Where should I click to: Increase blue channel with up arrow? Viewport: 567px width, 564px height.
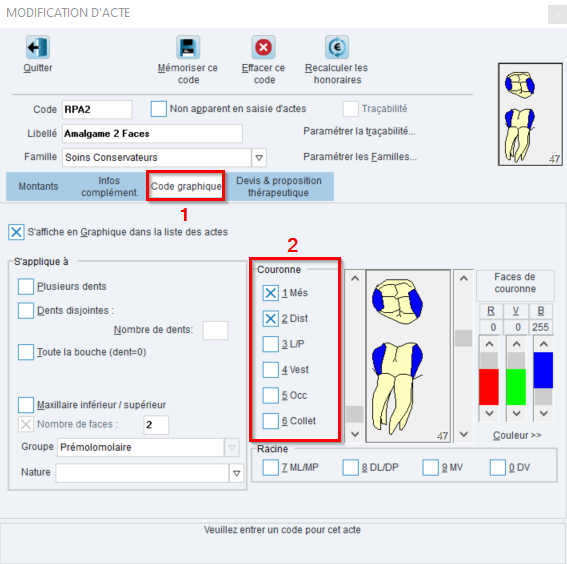click(543, 344)
